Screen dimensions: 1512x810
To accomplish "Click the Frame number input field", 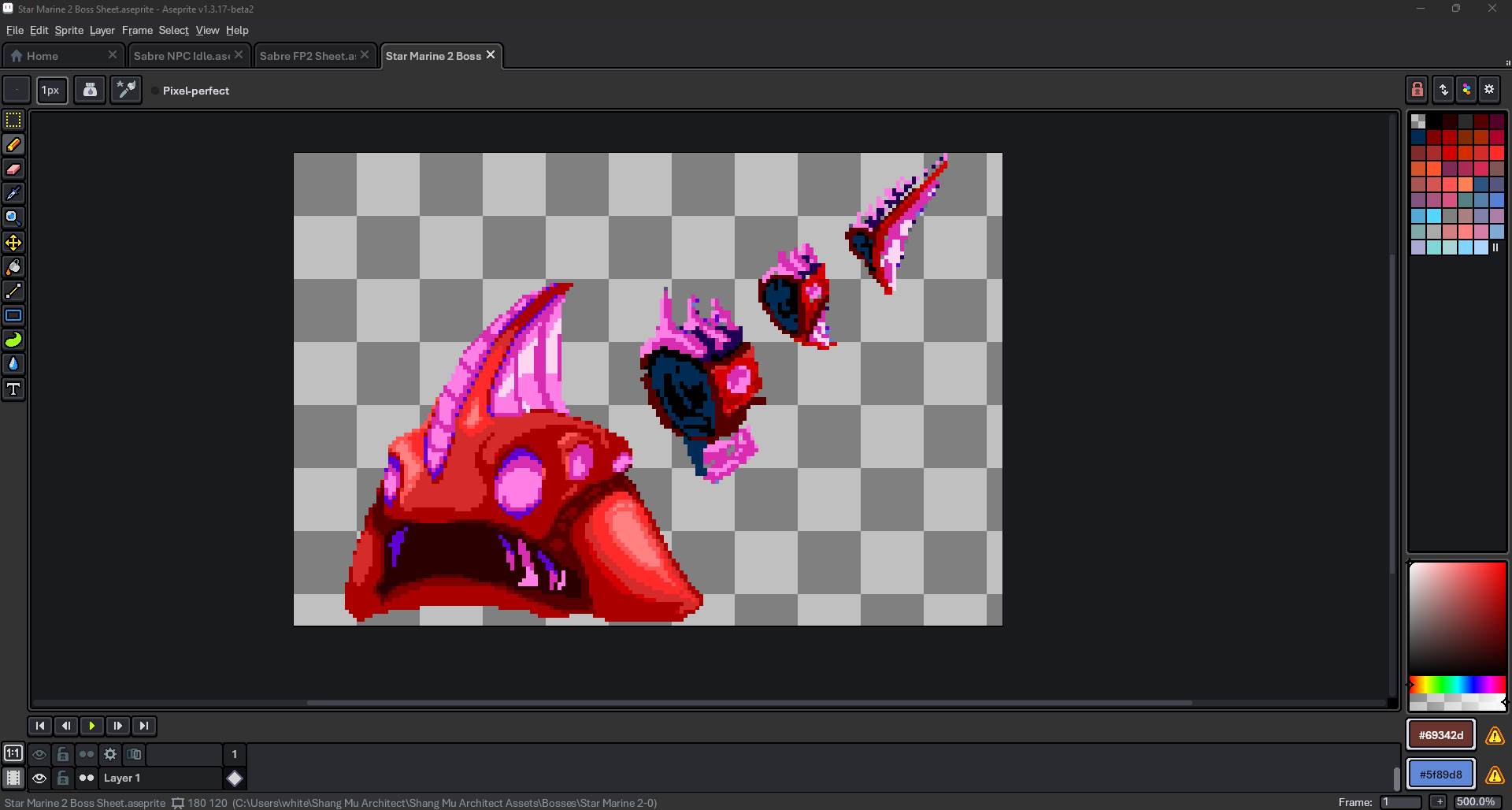I will pyautogui.click(x=1400, y=802).
